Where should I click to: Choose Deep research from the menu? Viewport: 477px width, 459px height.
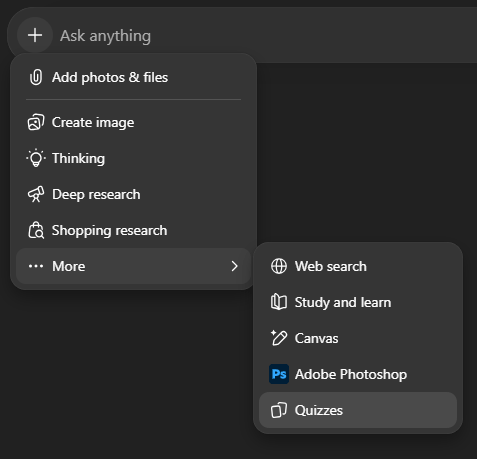133,194
